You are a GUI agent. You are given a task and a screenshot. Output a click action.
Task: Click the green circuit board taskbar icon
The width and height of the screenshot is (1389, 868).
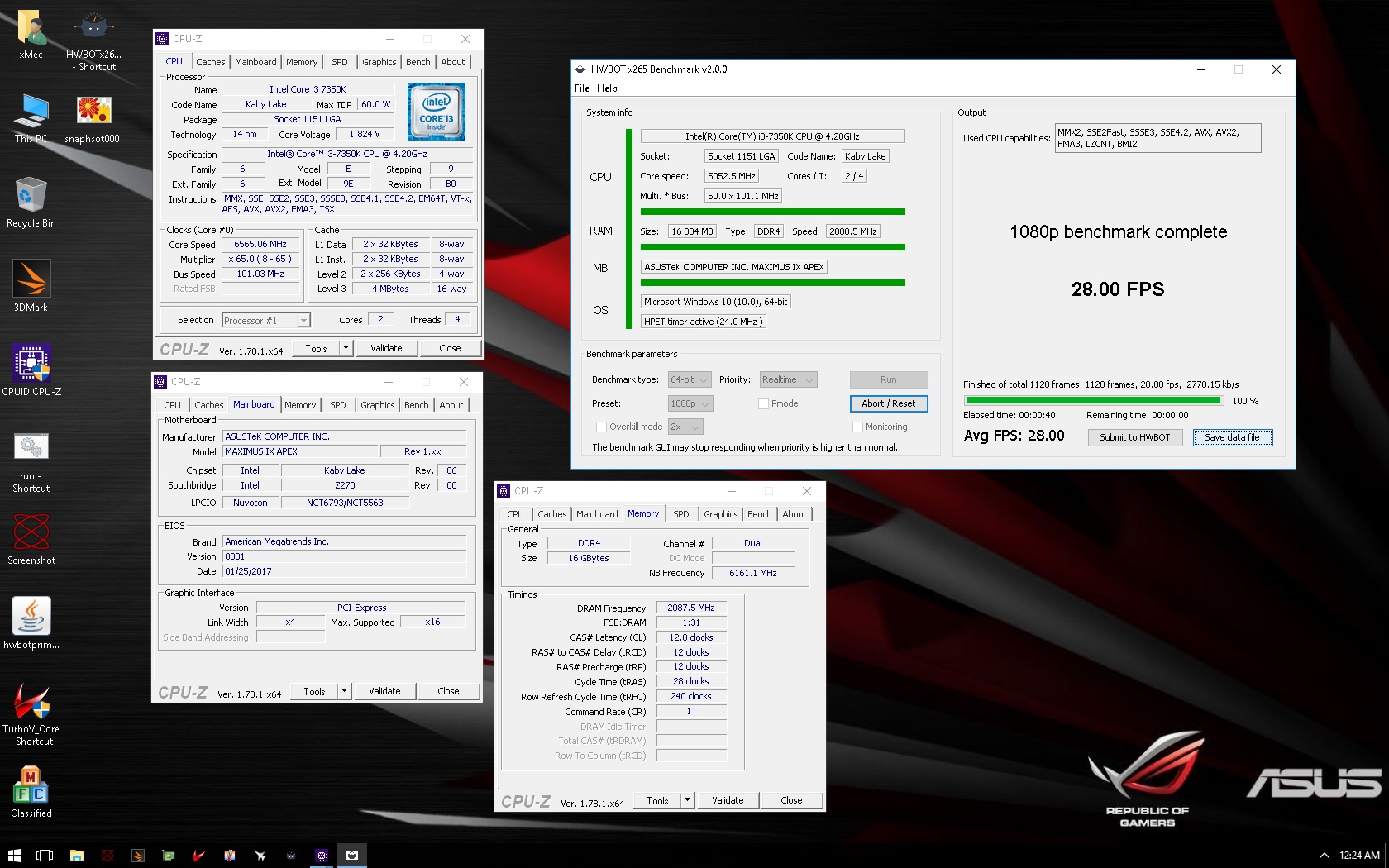tap(168, 856)
